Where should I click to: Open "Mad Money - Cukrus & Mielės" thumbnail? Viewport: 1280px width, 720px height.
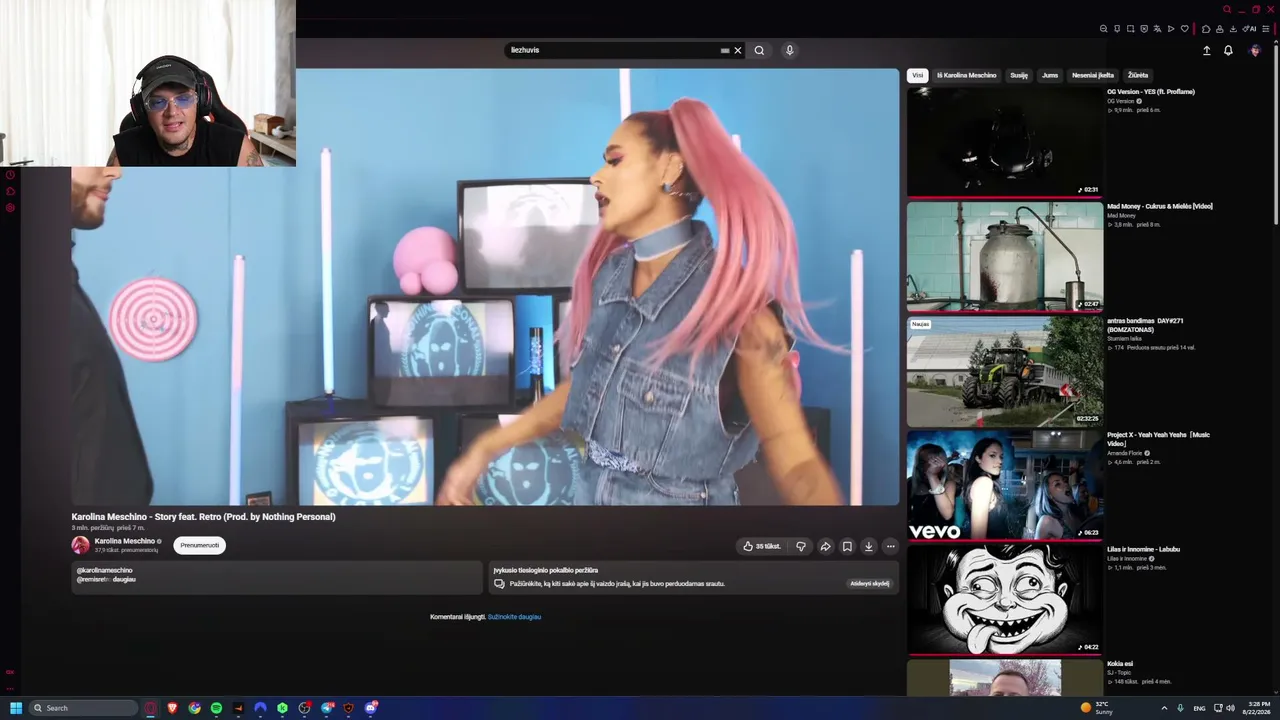pos(1004,256)
